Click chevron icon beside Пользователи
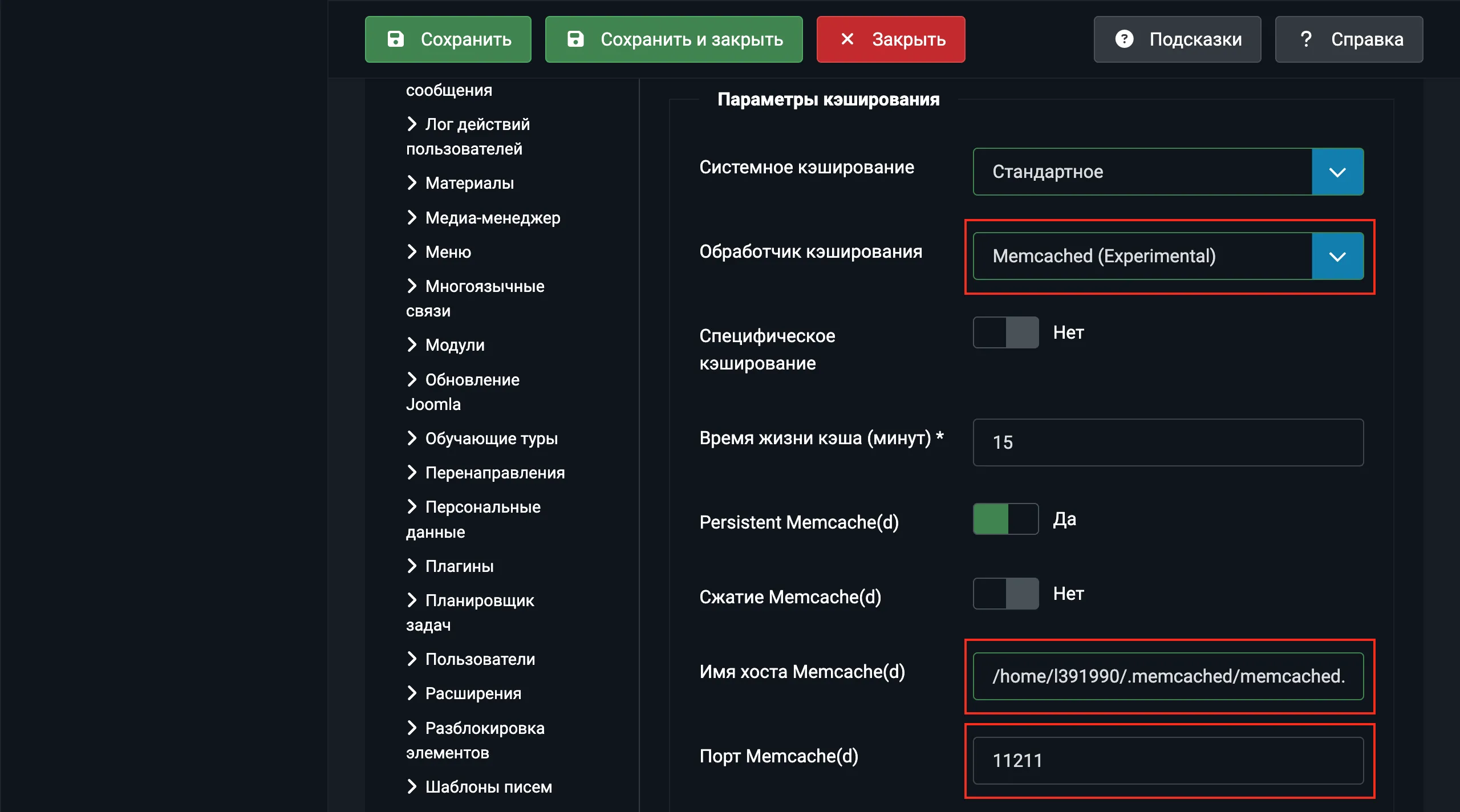The height and width of the screenshot is (812, 1460). 412,659
